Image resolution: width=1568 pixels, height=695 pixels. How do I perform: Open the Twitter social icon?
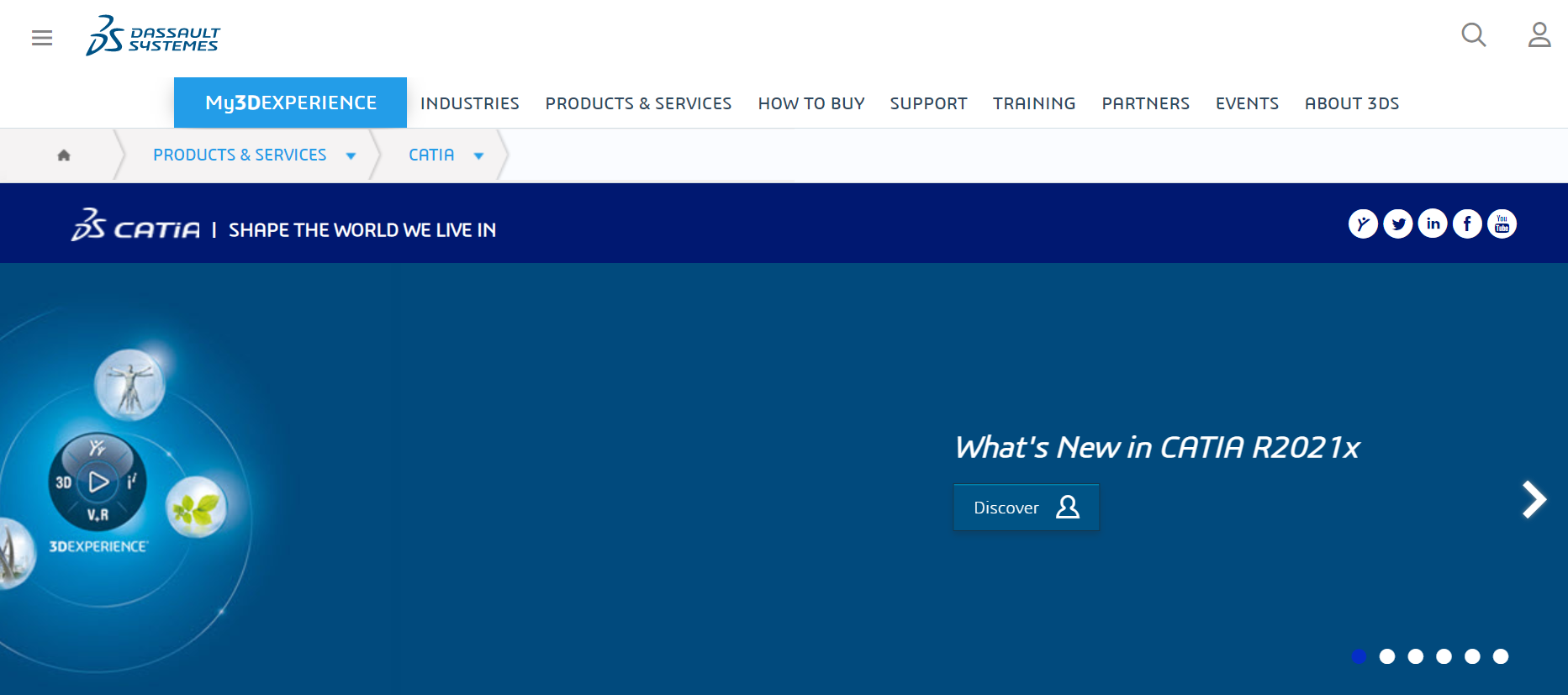(1398, 224)
